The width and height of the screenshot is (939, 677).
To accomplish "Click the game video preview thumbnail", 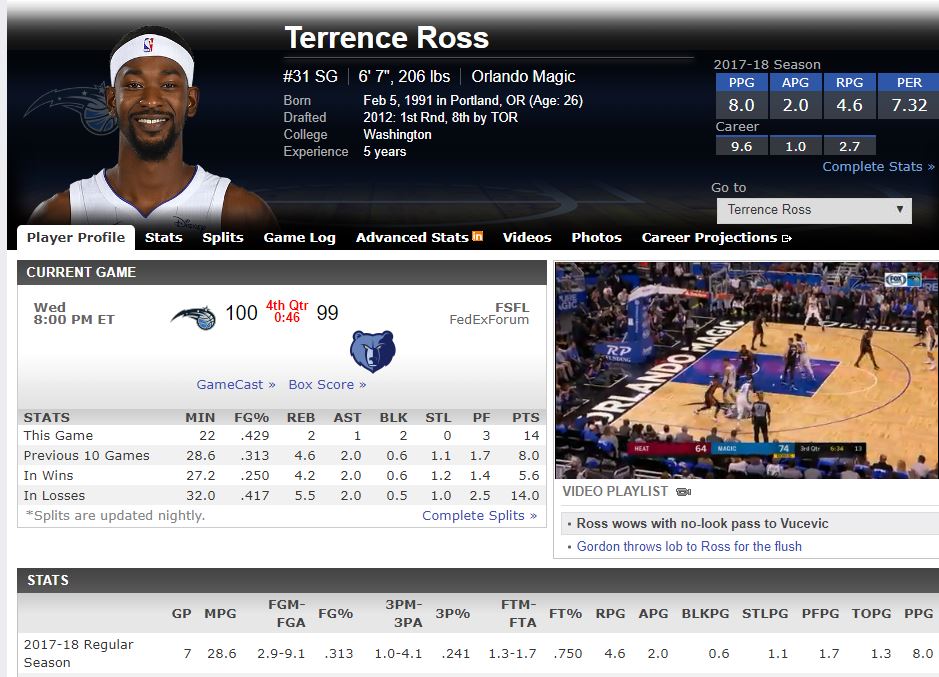I will (746, 370).
